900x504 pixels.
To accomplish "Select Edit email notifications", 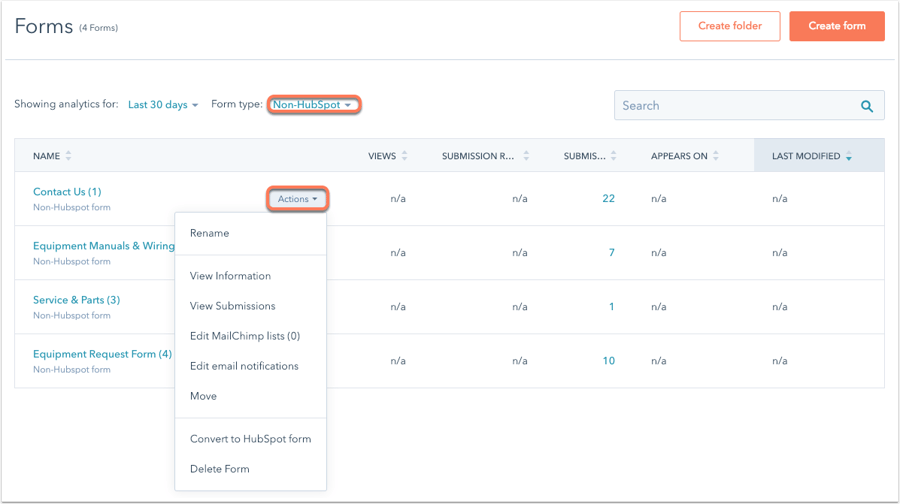I will pos(244,366).
